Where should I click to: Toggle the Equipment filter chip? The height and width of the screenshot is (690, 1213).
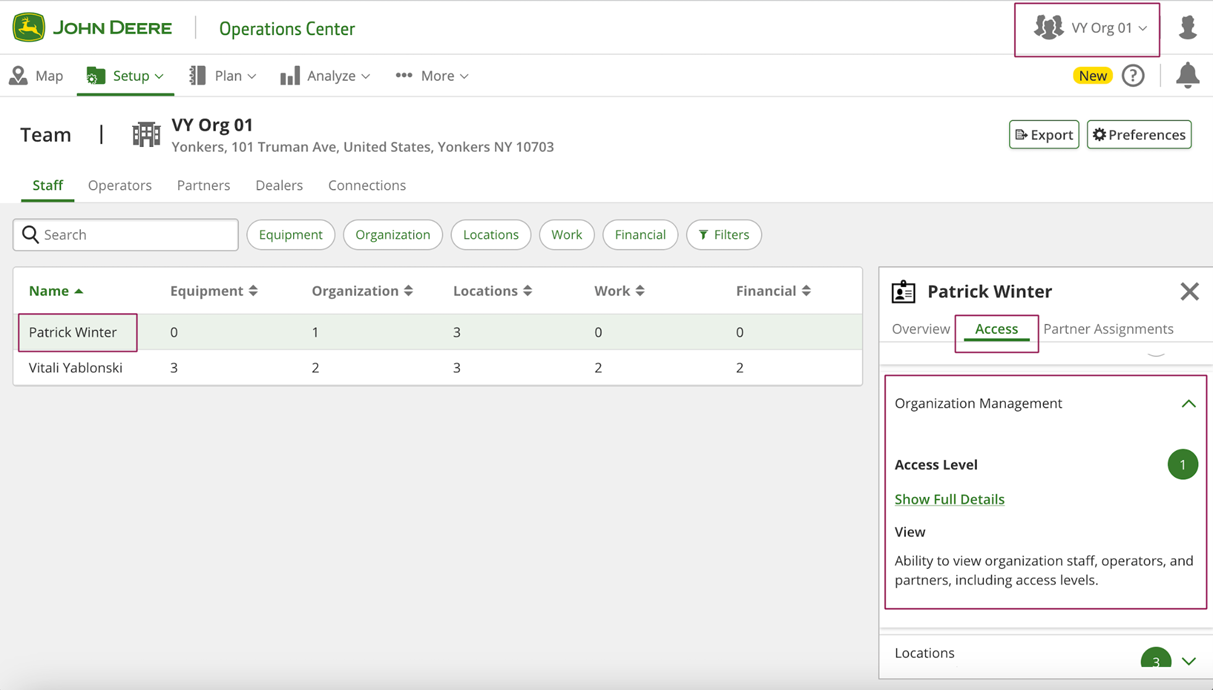coord(290,235)
